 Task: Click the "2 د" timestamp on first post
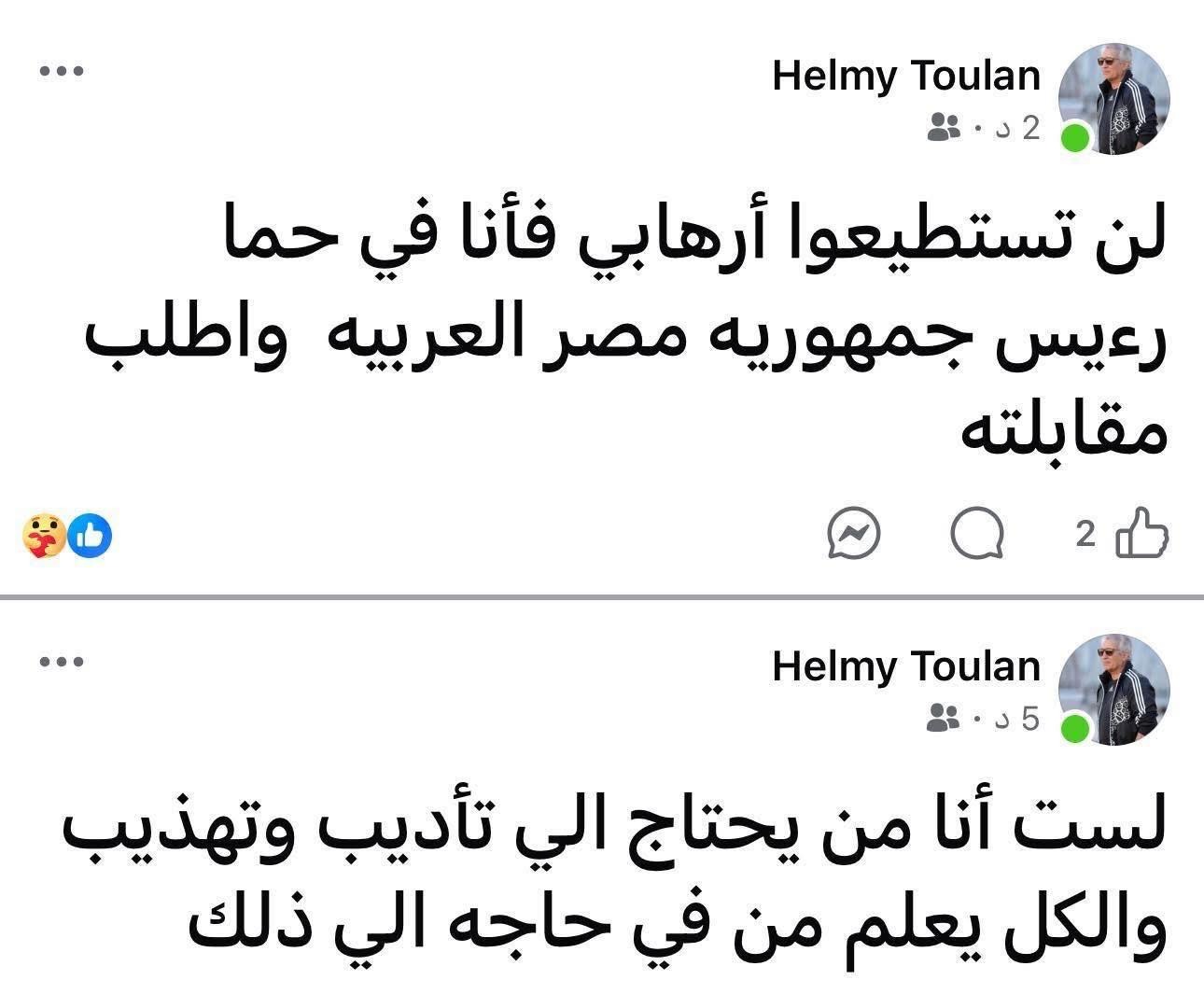click(x=1017, y=128)
